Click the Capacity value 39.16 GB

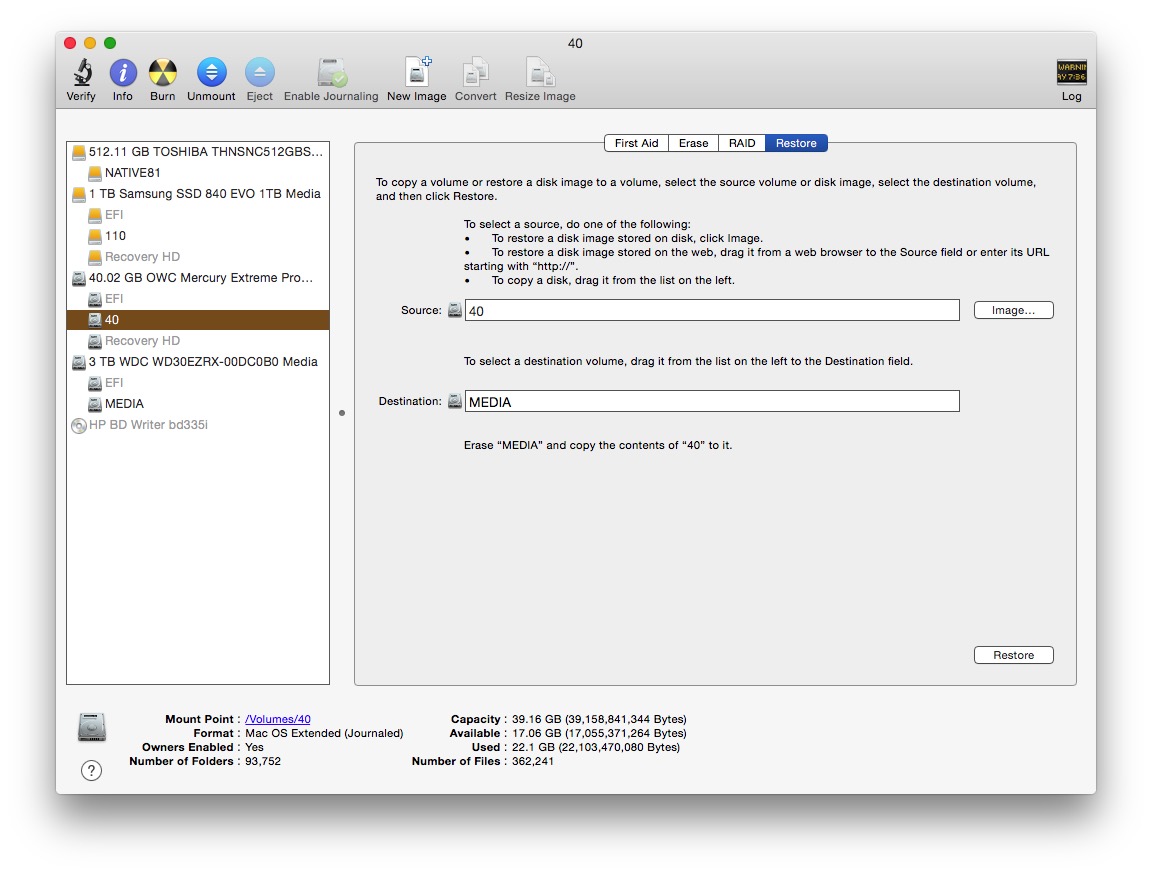[x=599, y=719]
